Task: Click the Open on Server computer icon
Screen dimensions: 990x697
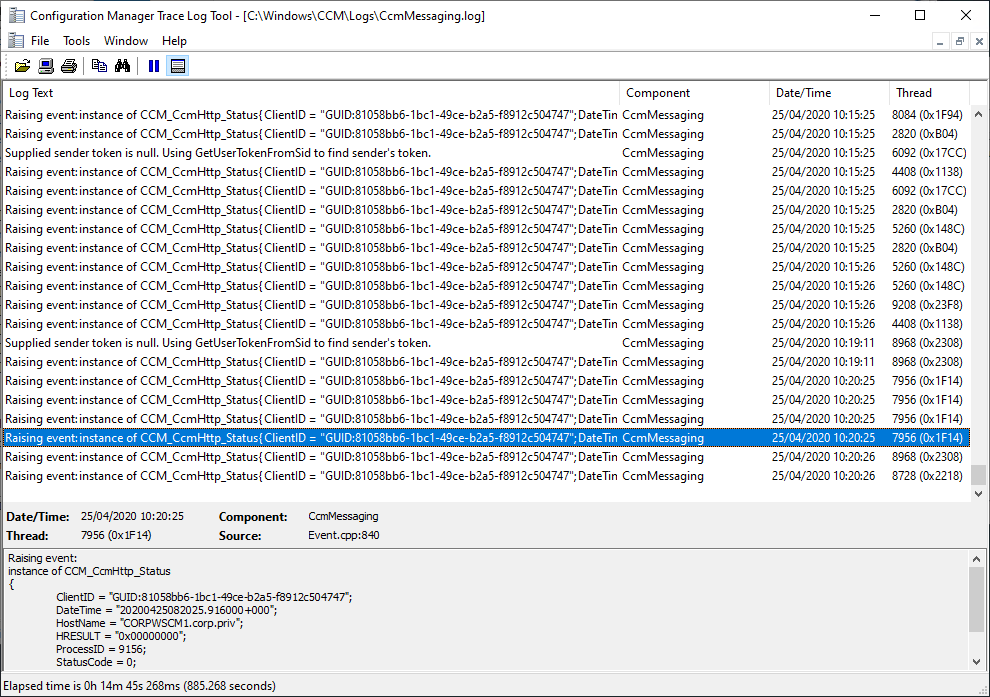Action: point(46,66)
